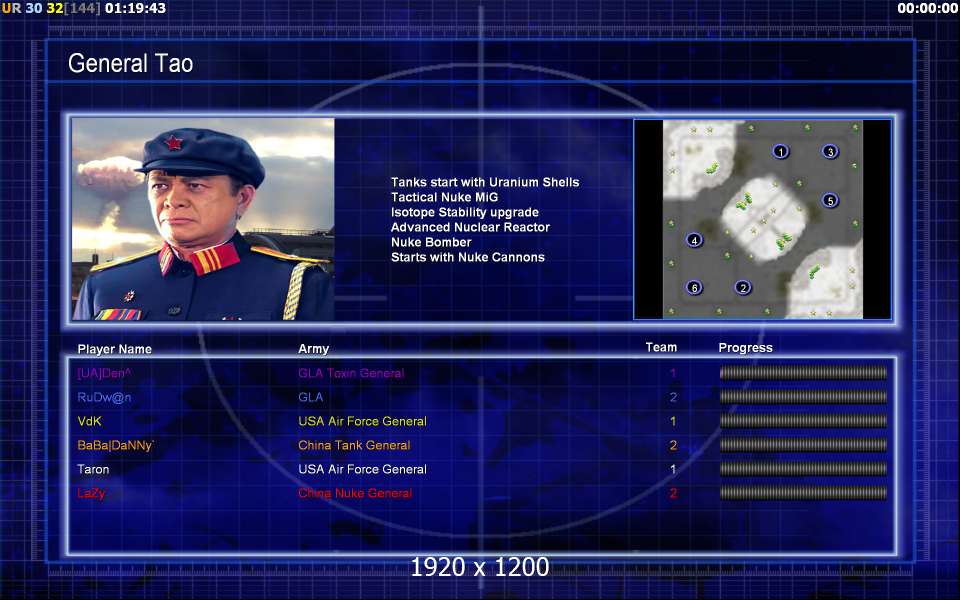Select VdK's loading progress bar
Image resolution: width=960 pixels, height=600 pixels.
pyautogui.click(x=803, y=421)
